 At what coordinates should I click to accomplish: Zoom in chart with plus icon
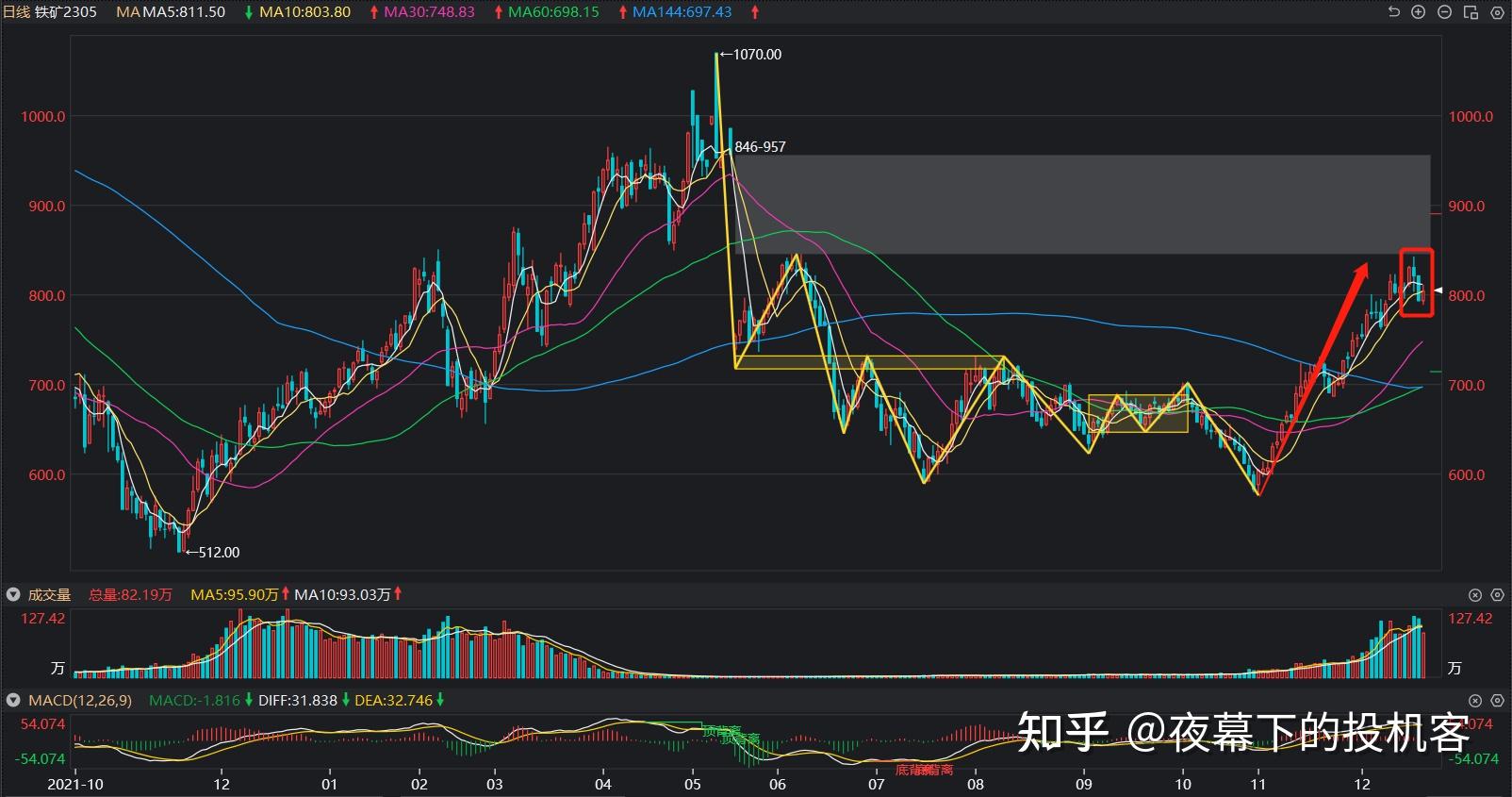(x=1419, y=12)
